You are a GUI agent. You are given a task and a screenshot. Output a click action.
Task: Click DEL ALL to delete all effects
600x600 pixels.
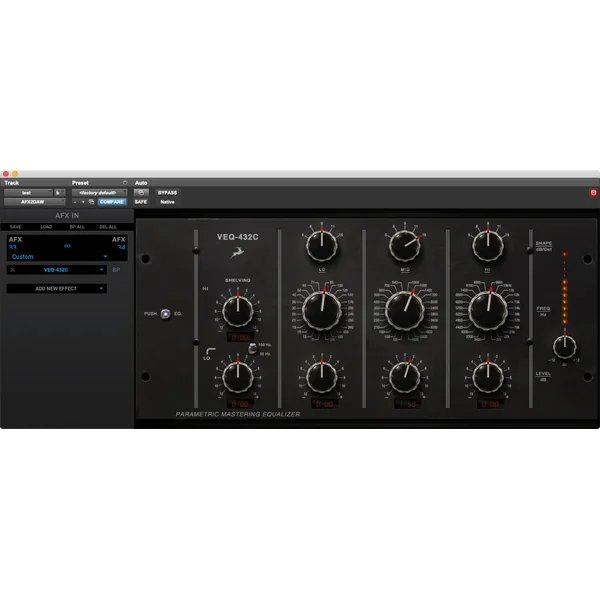108,227
